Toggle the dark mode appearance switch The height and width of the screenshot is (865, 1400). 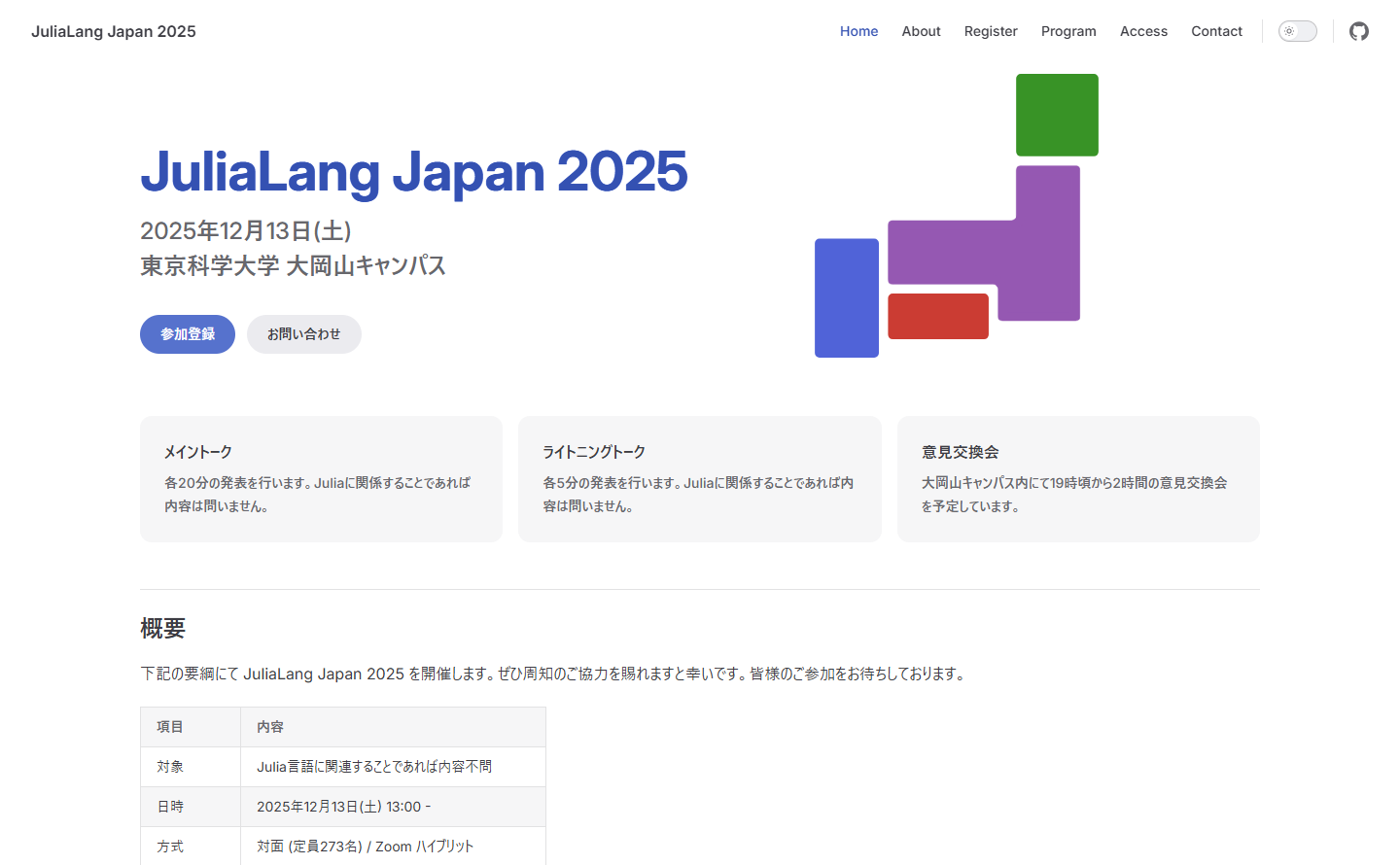[x=1298, y=31]
